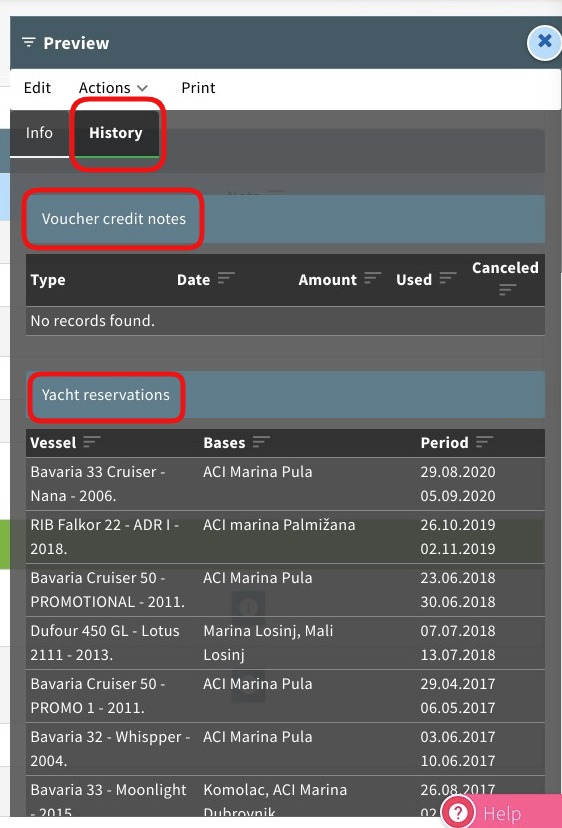Sort by Bases column icon

click(261, 441)
